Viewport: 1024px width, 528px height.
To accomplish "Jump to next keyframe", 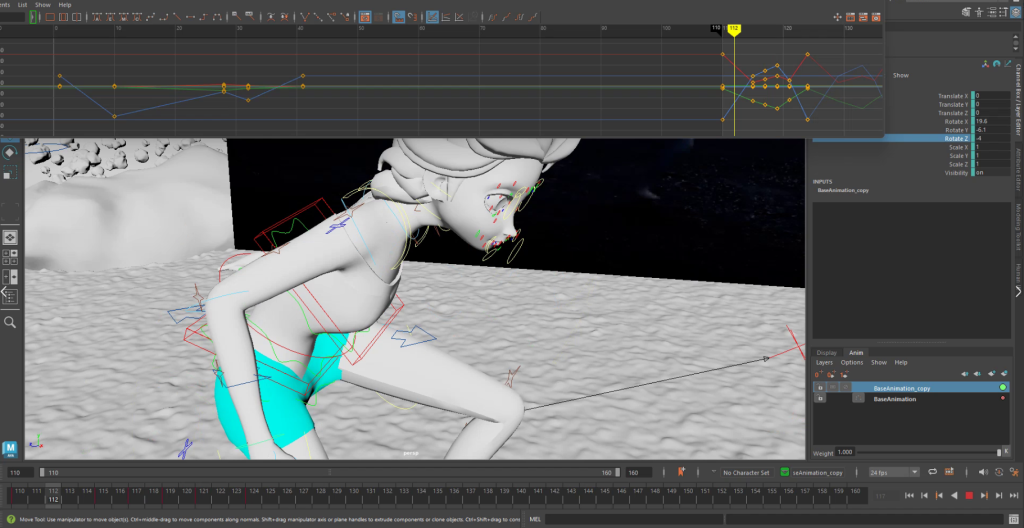I will [x=984, y=495].
